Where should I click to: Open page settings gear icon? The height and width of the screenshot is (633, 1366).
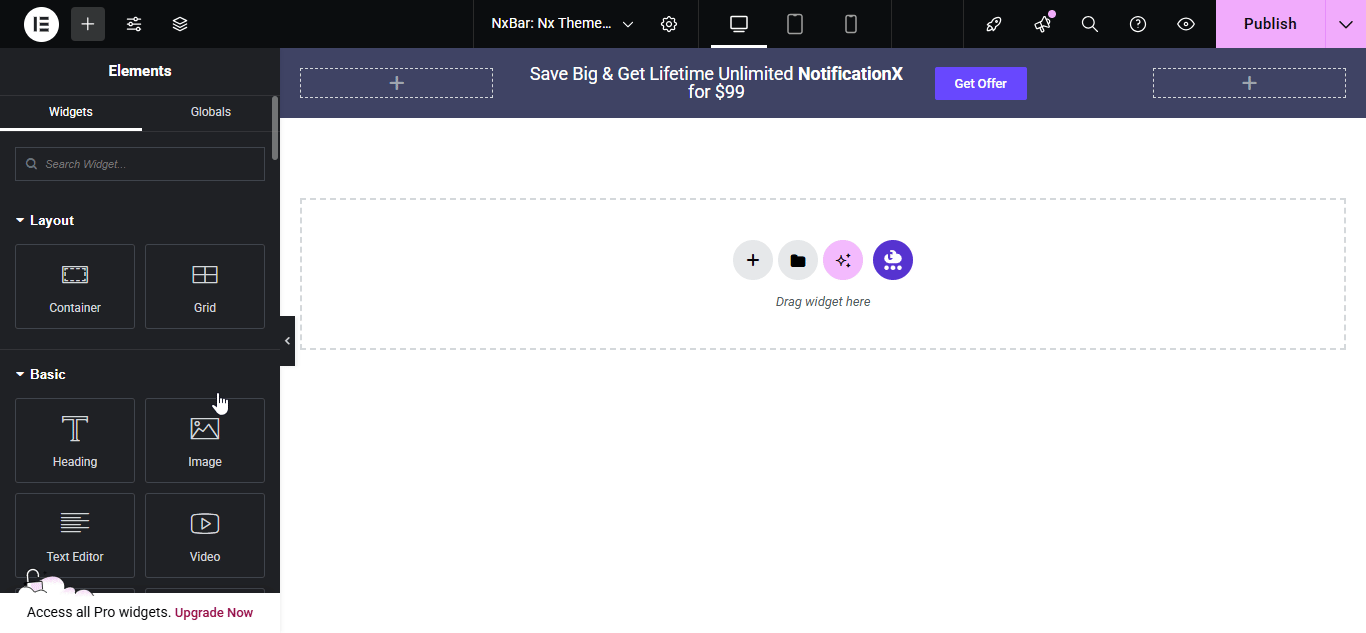tap(669, 24)
